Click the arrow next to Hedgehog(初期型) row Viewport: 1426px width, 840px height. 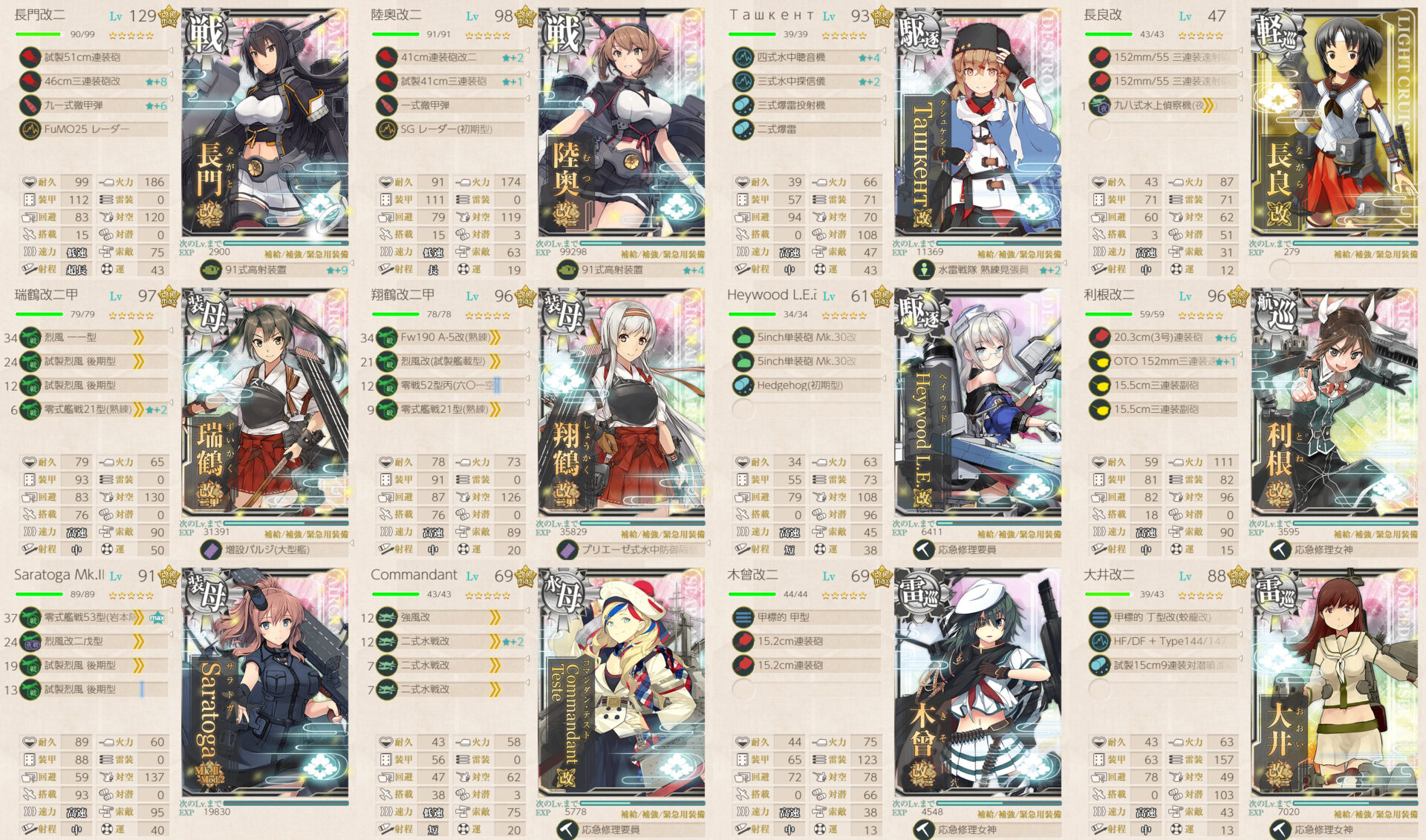point(885,379)
